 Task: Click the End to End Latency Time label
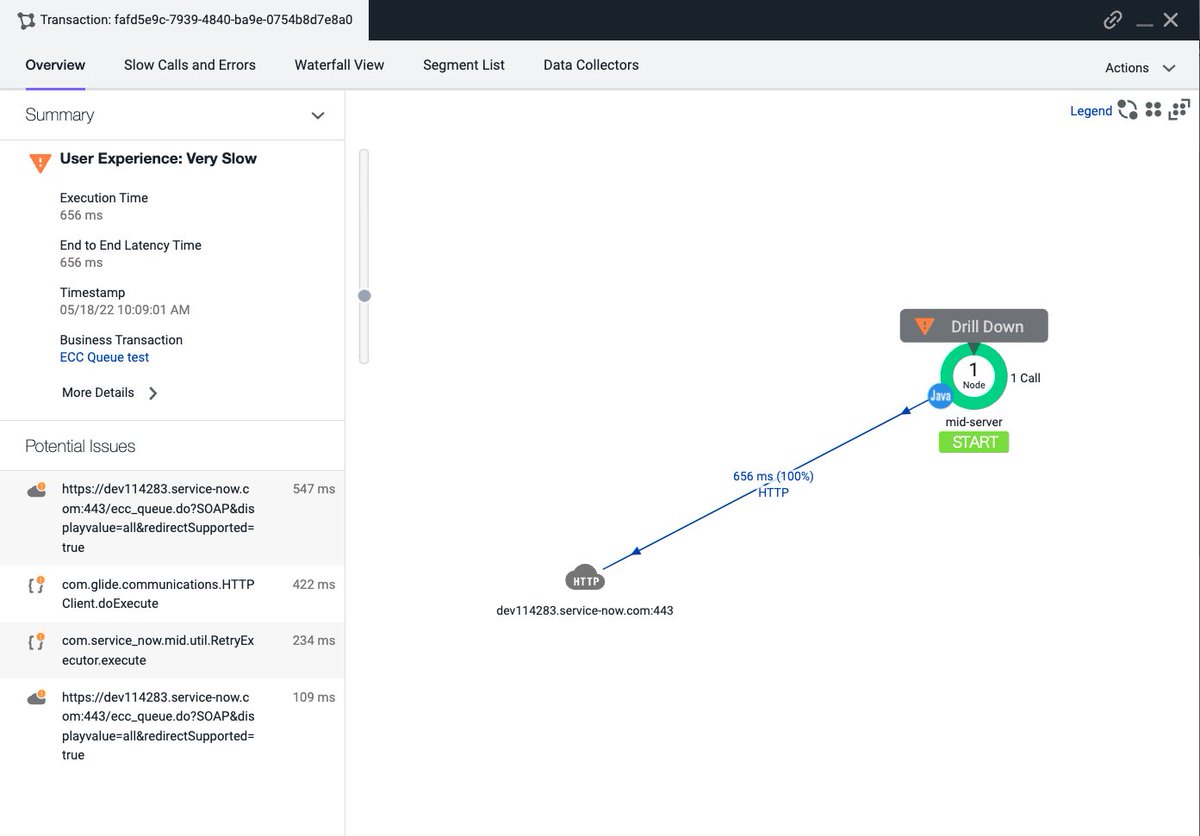coord(131,245)
